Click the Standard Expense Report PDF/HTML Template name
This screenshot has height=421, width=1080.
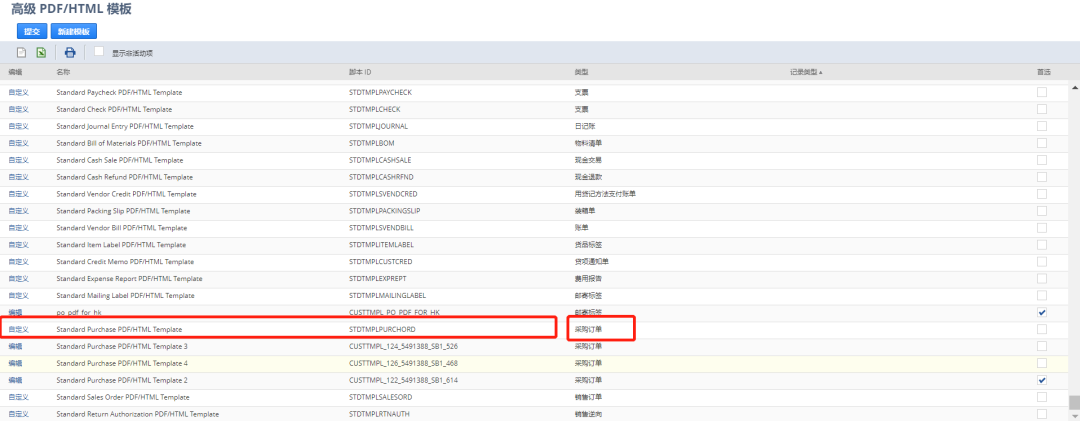(x=129, y=278)
